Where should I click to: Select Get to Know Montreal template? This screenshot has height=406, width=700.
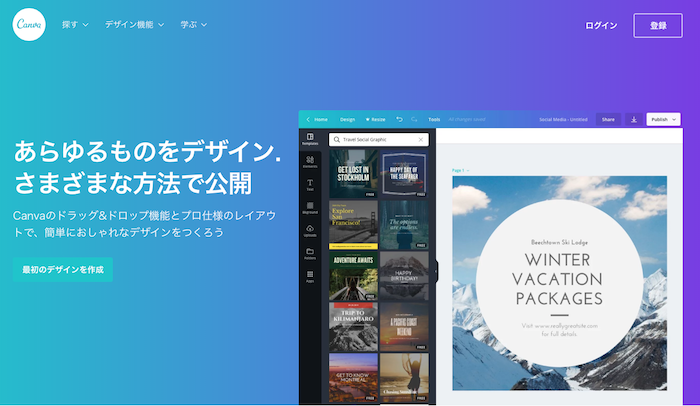[x=353, y=377]
